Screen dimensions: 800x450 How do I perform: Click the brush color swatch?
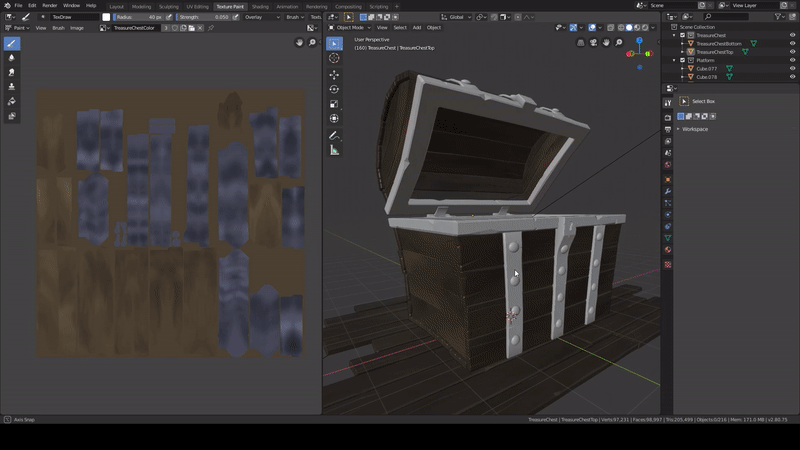106,17
